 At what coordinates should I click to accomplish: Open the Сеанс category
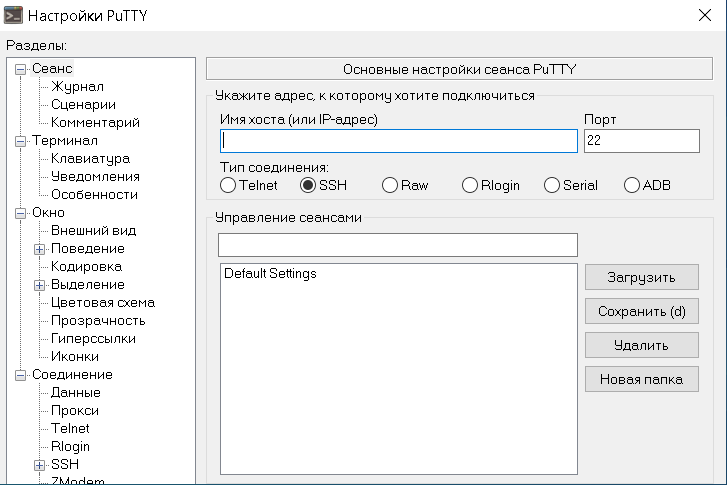[x=52, y=69]
